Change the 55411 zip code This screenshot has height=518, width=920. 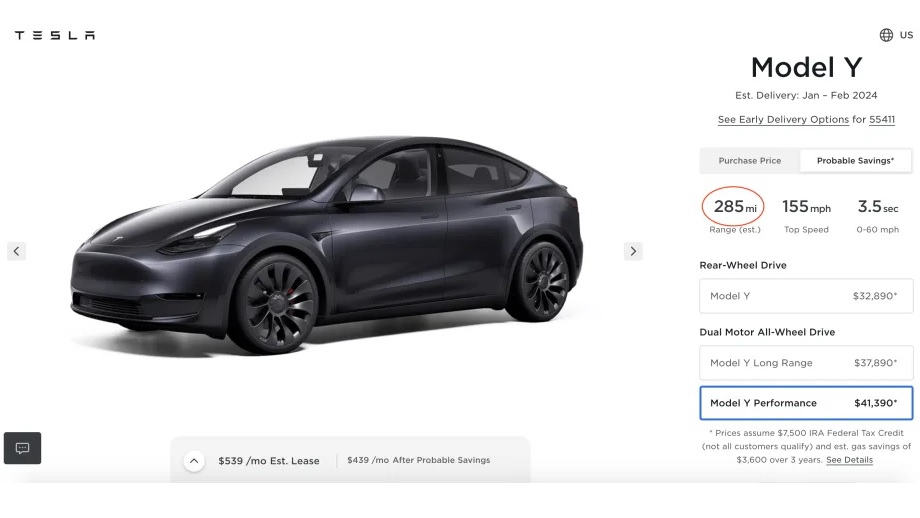coord(882,120)
